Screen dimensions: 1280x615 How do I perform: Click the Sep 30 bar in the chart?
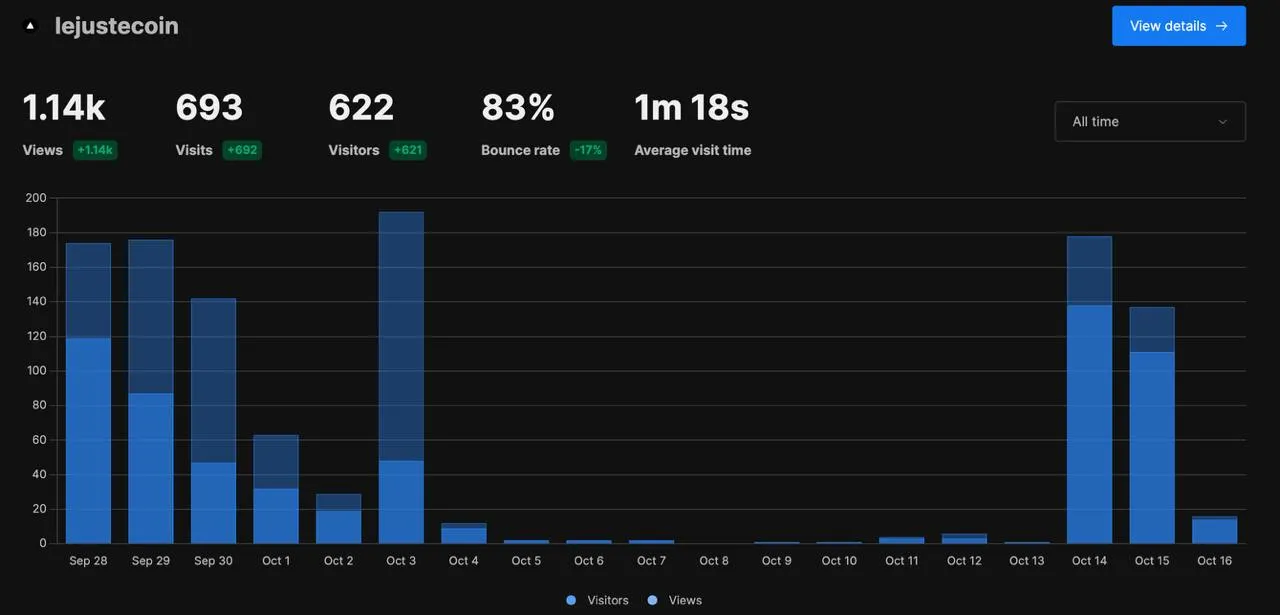(213, 421)
